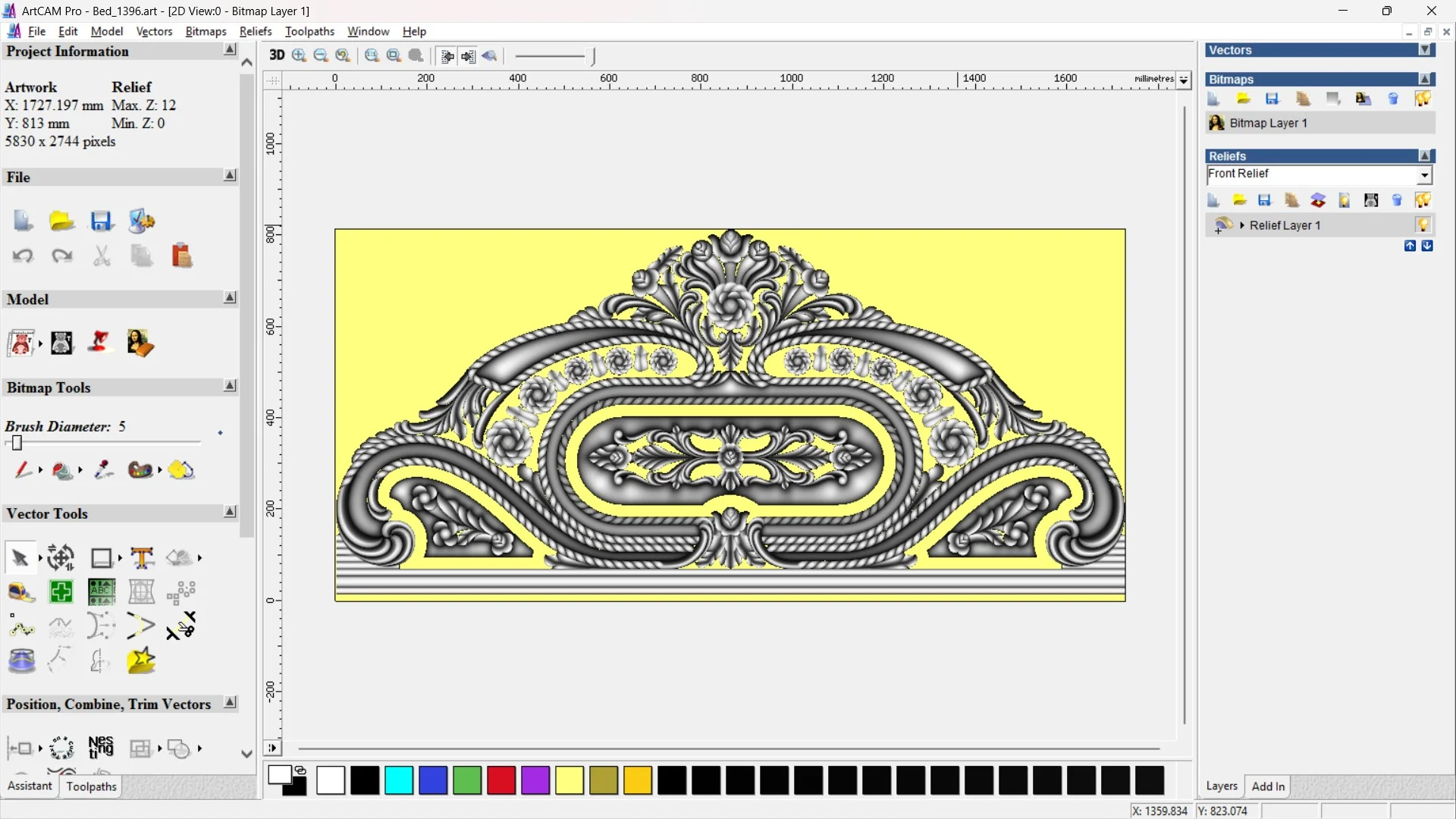The width and height of the screenshot is (1456, 819).
Task: Select the Create Vector Text tool
Action: [142, 558]
